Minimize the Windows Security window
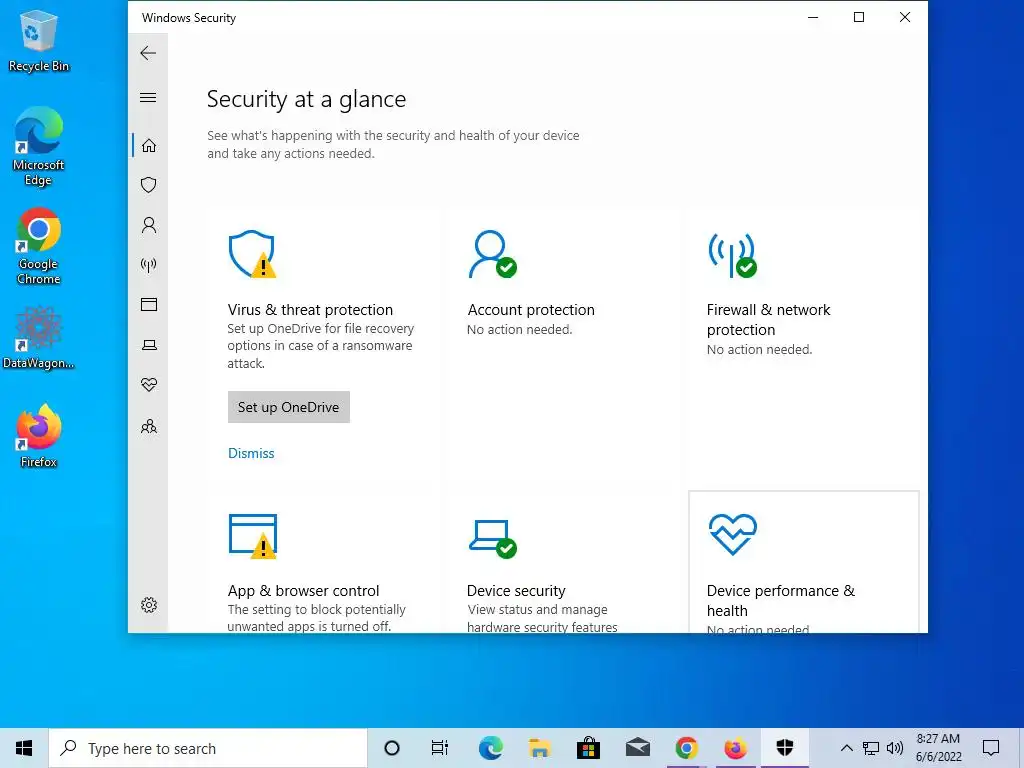This screenshot has height=768, width=1024. (813, 17)
